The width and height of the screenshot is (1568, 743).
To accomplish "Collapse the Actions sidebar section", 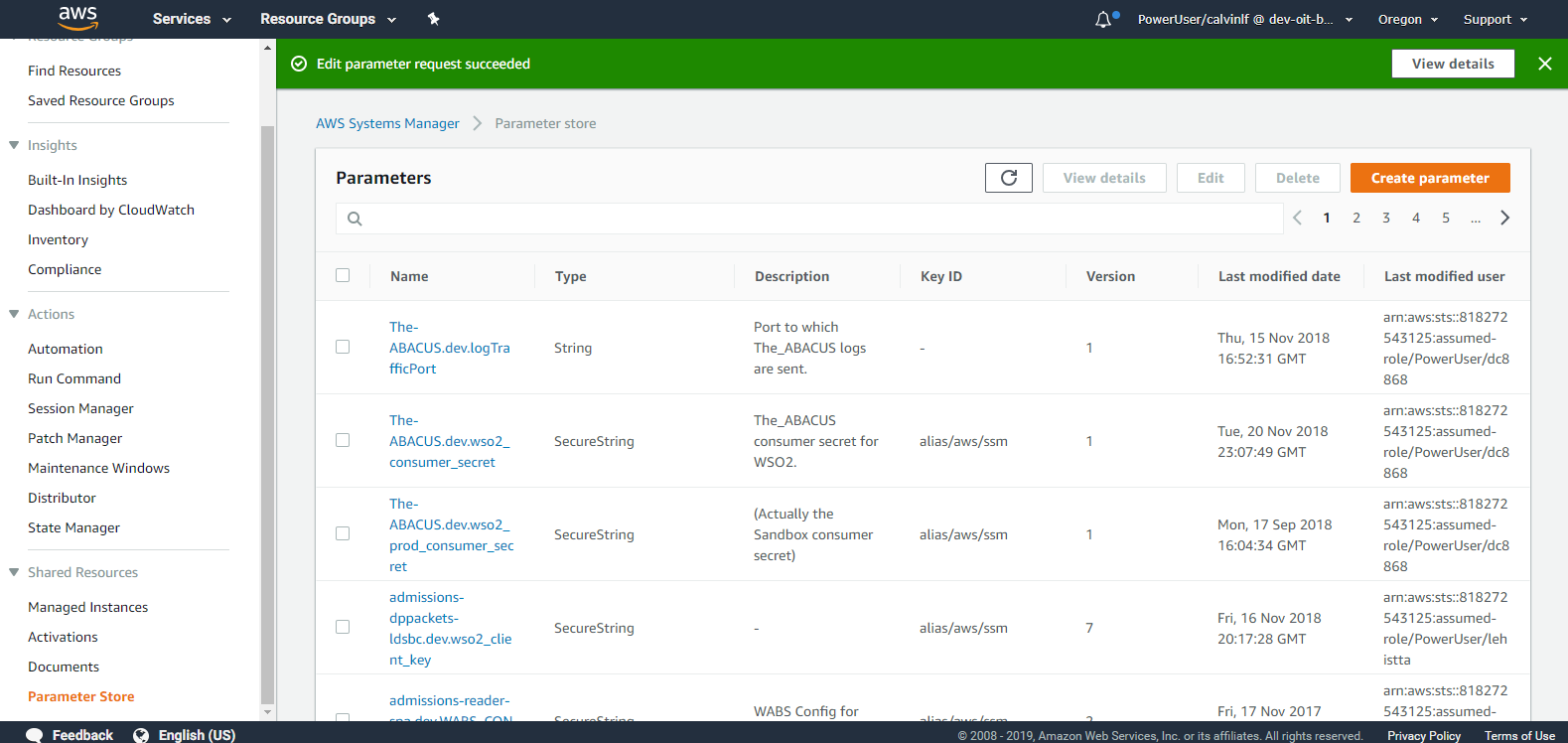I will (14, 314).
